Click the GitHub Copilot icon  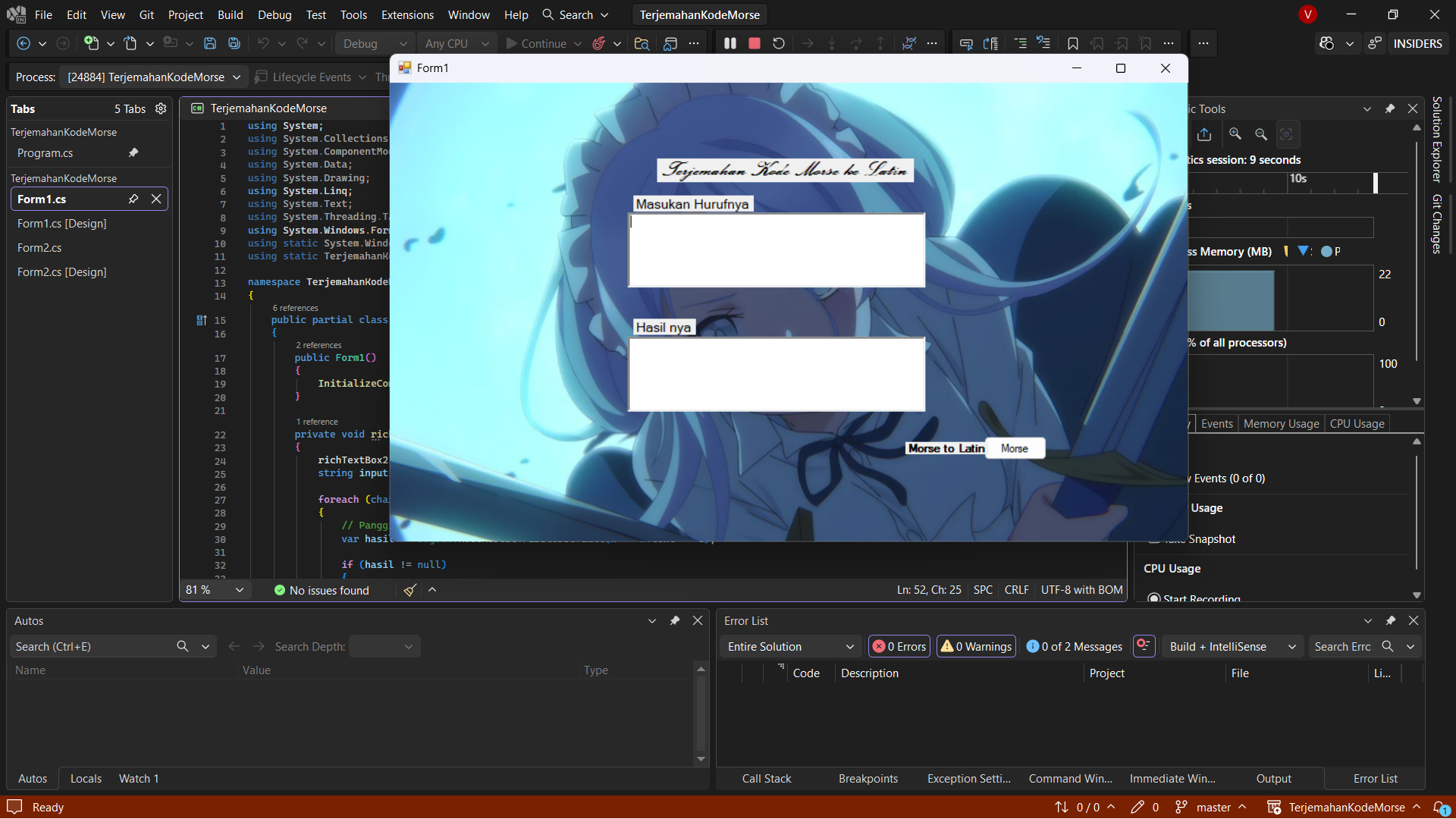coord(1326,43)
